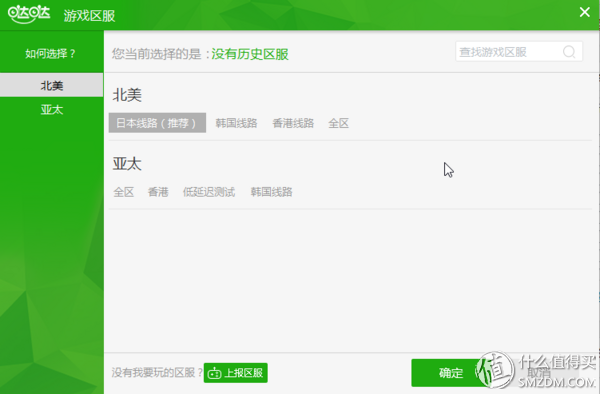Click the 哒哒 logo in header
Image resolution: width=600 pixels, height=394 pixels.
tap(29, 15)
